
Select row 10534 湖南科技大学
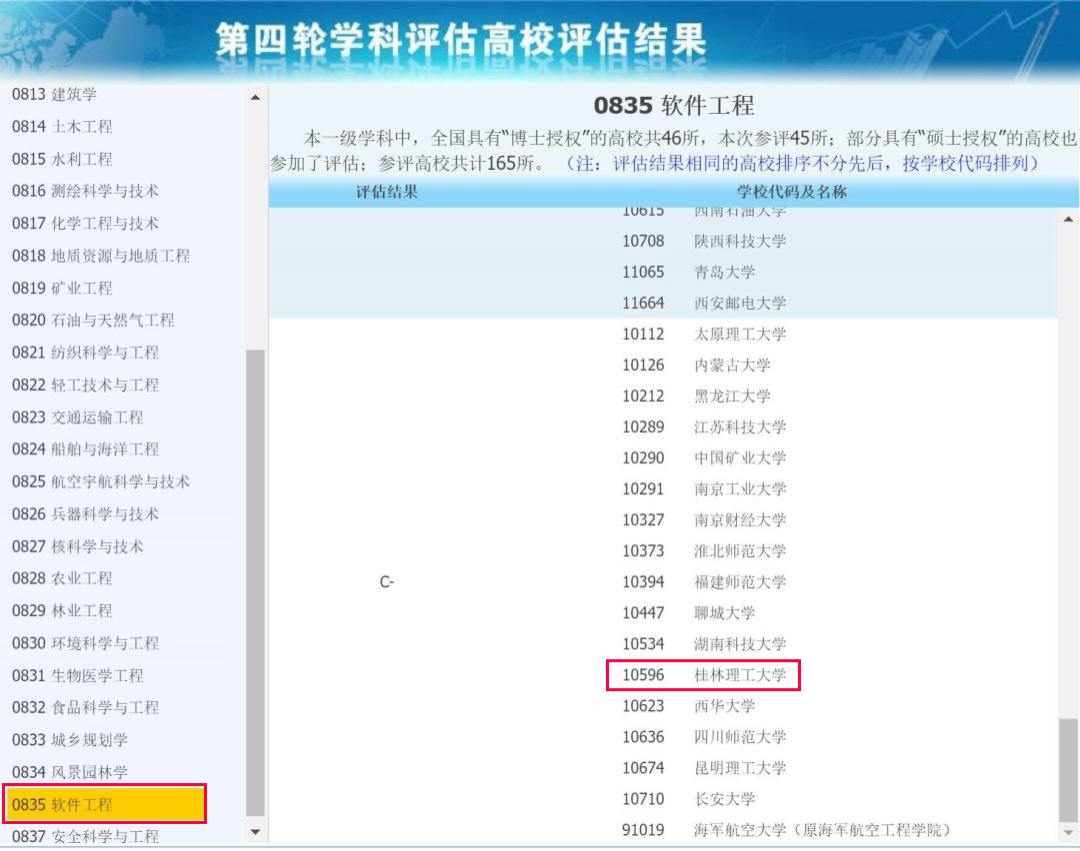coord(704,644)
